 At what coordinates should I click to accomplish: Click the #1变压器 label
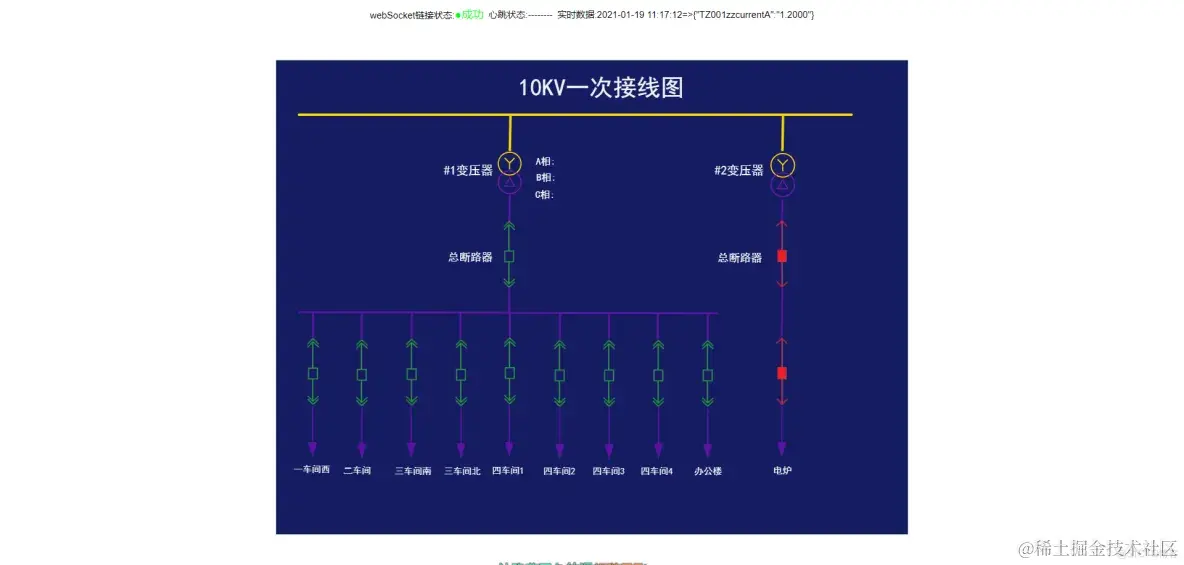(x=468, y=171)
